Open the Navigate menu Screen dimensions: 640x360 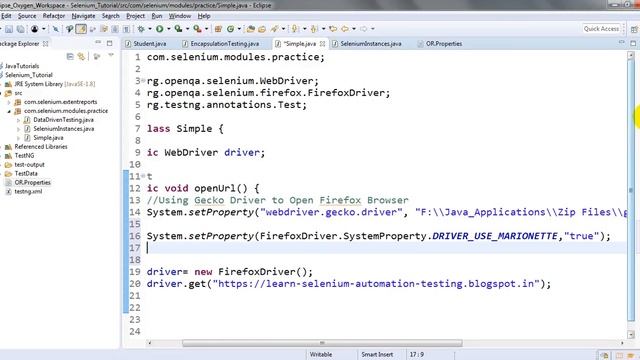[x=83, y=16]
